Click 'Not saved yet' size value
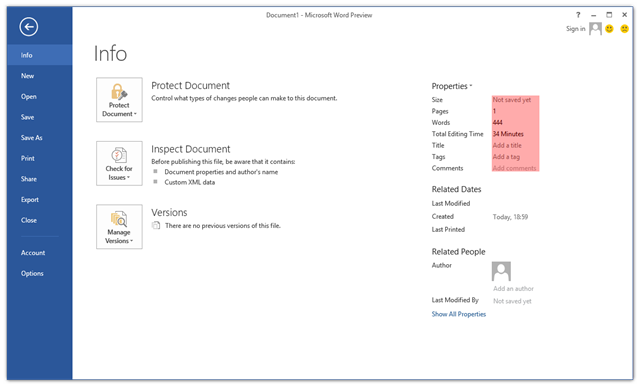The height and width of the screenshot is (388, 640). (x=512, y=100)
